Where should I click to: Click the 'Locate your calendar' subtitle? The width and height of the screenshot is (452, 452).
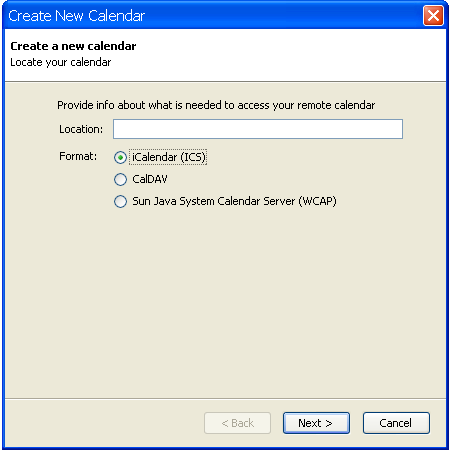pyautogui.click(x=61, y=62)
